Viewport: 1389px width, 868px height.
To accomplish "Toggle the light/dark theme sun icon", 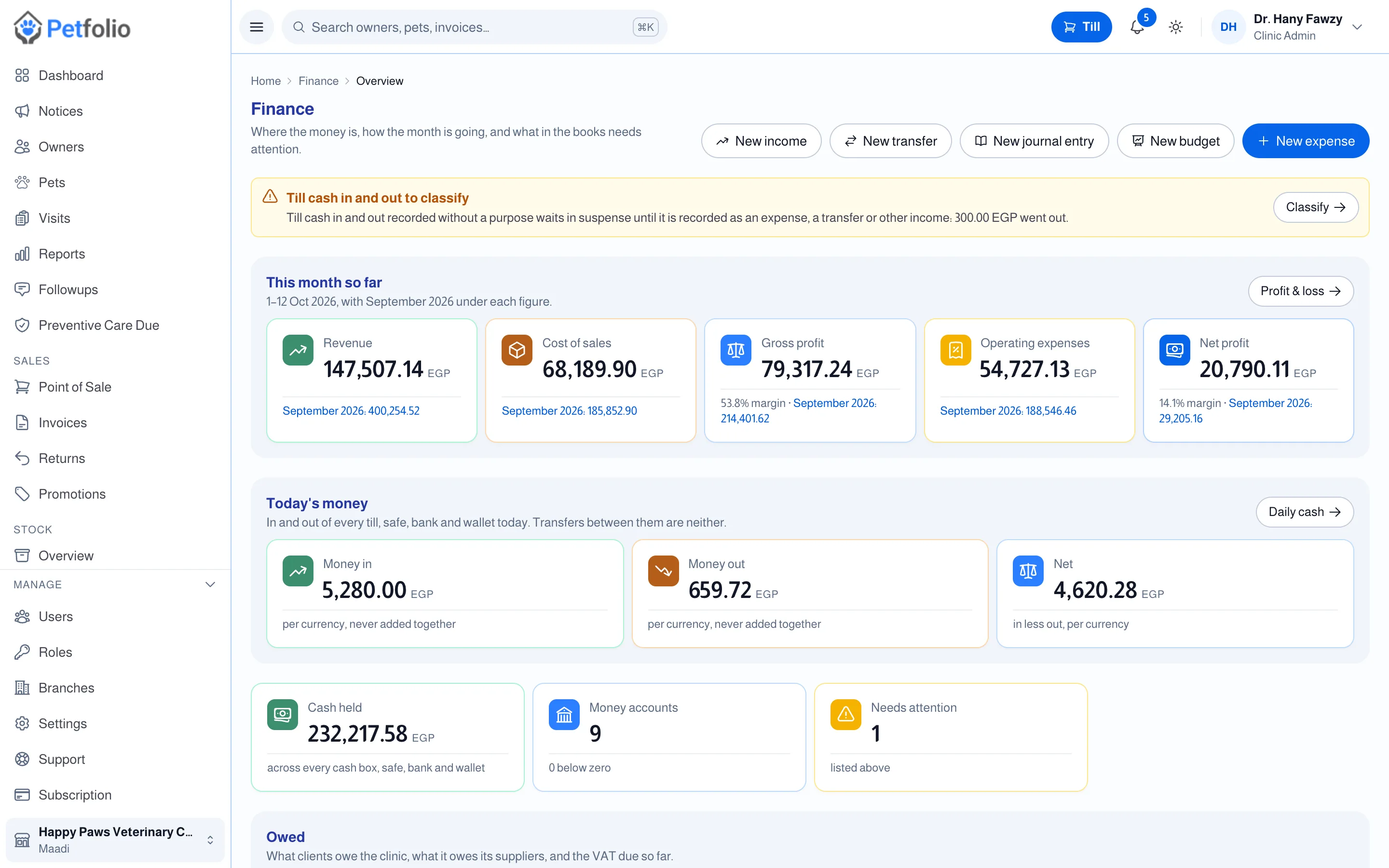I will [x=1175, y=27].
